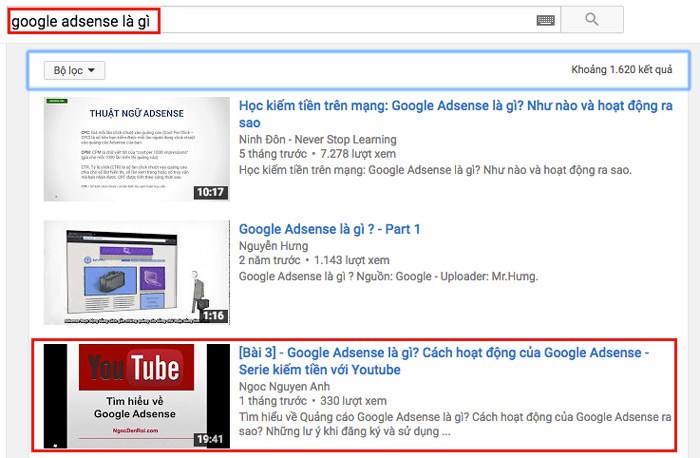
Task: Visit Nguyễn Hưng channel
Action: pos(273,246)
